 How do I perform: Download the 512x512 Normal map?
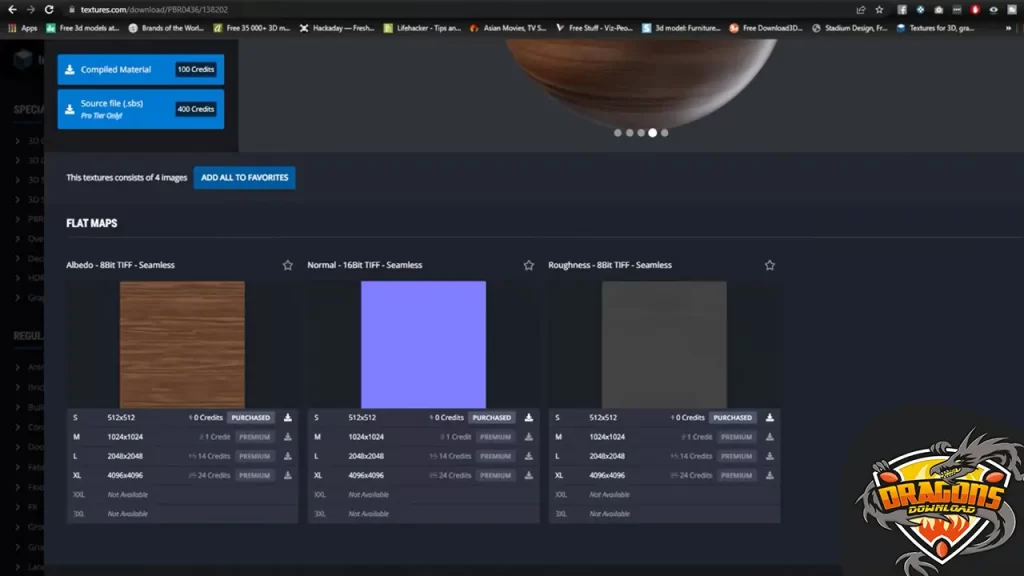click(529, 418)
